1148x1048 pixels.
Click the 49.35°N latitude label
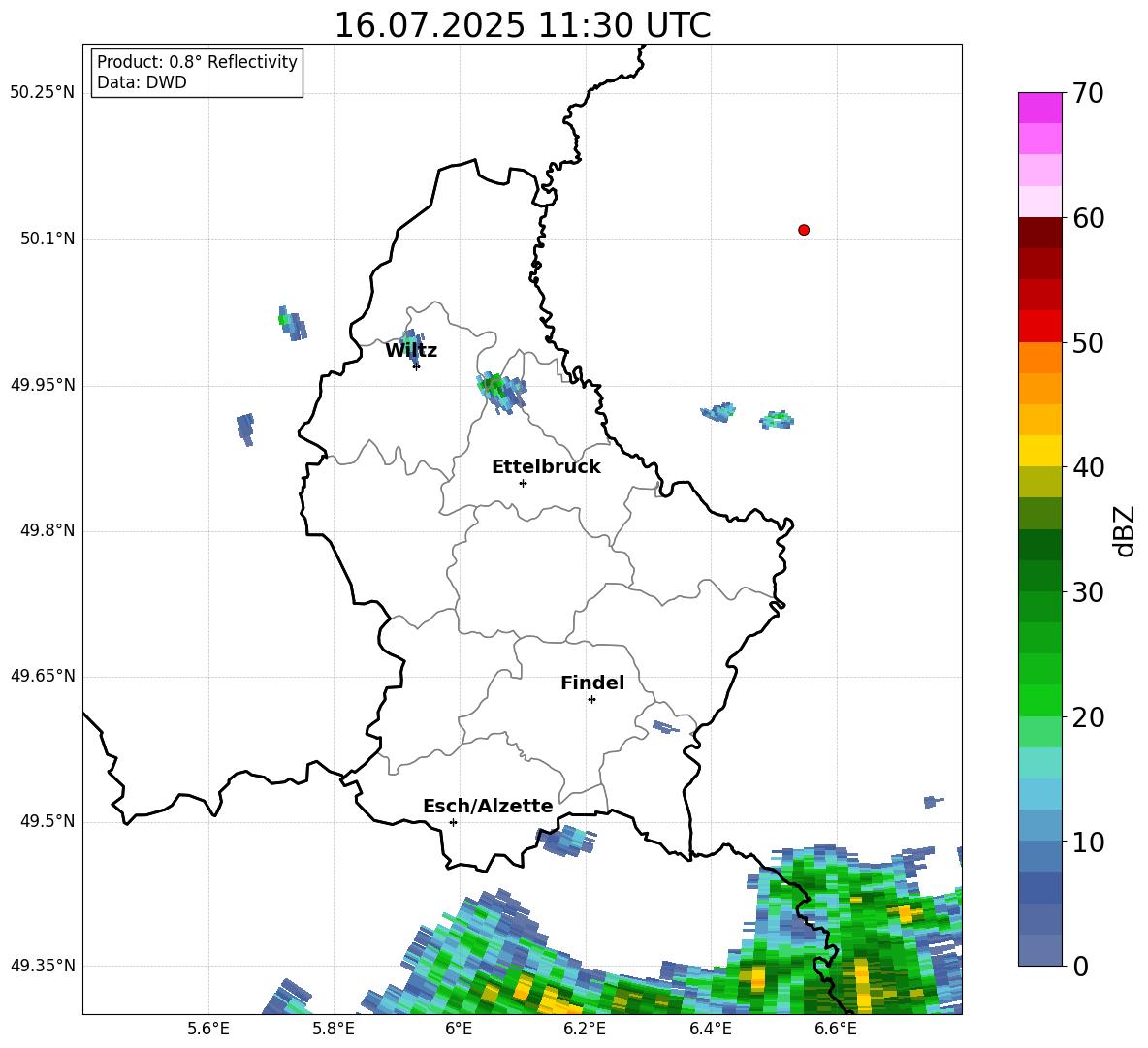point(43,966)
